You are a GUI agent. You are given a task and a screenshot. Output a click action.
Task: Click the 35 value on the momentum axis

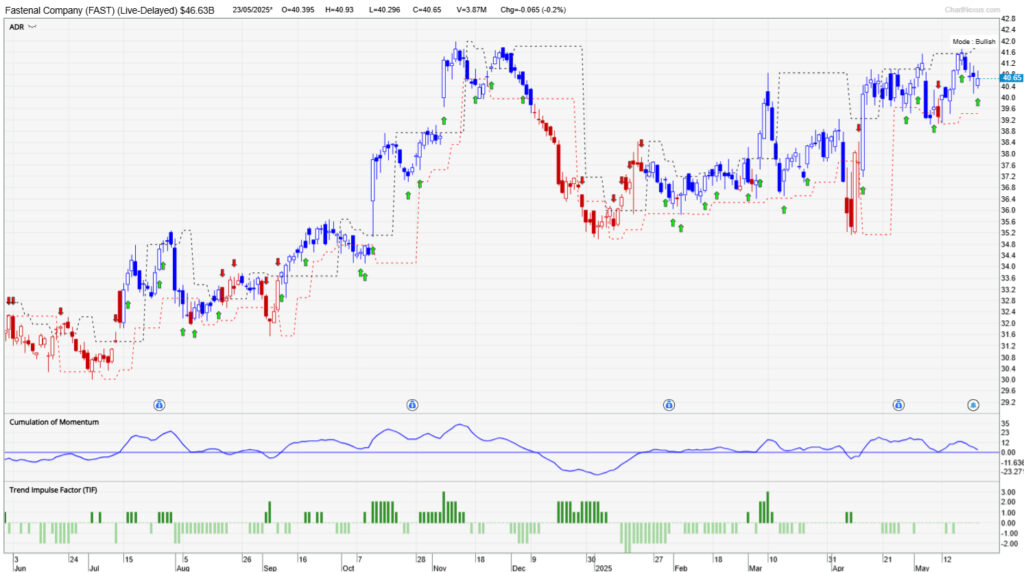coord(1005,423)
